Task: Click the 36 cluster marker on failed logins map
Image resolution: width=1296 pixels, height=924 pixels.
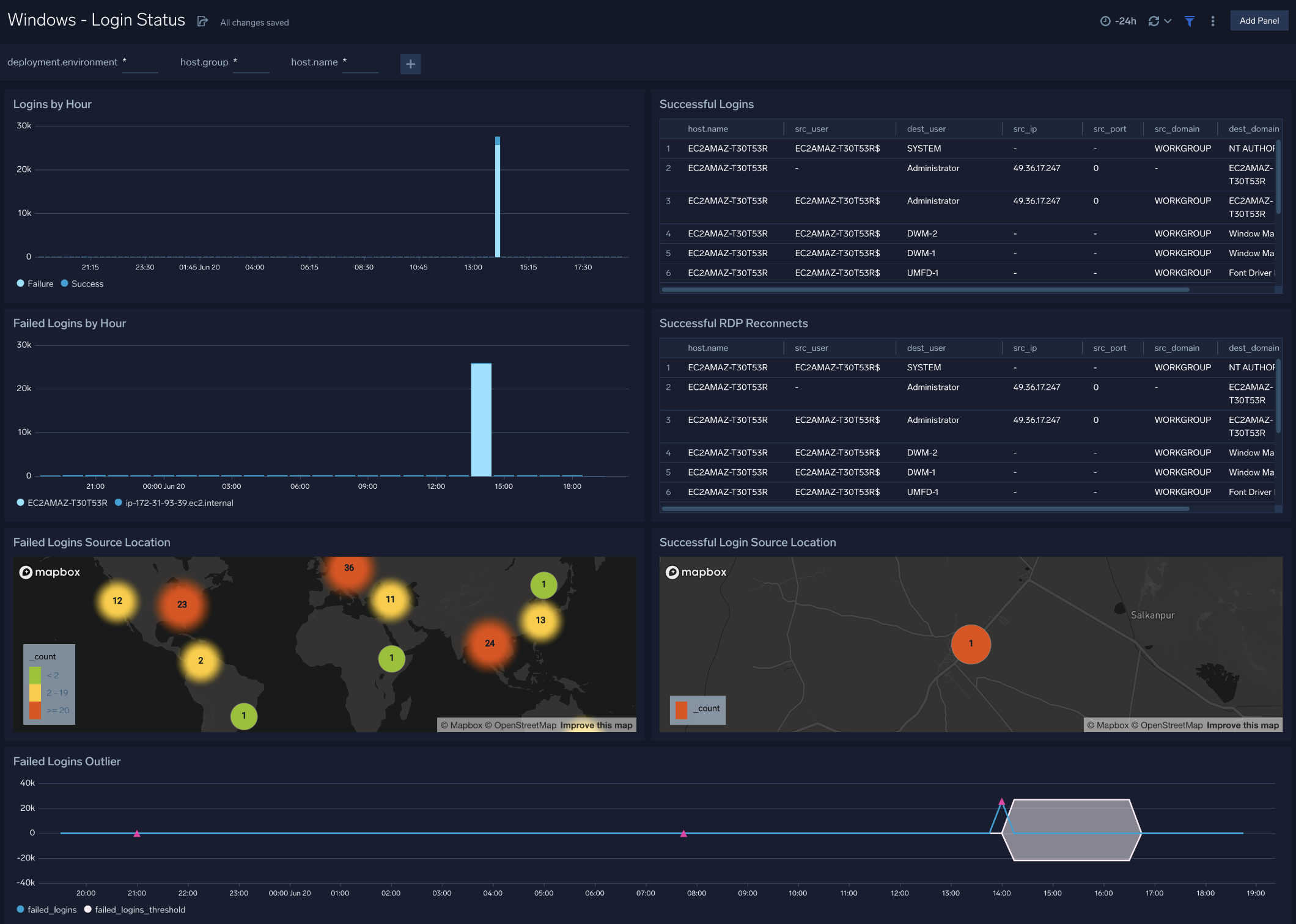Action: 348,569
